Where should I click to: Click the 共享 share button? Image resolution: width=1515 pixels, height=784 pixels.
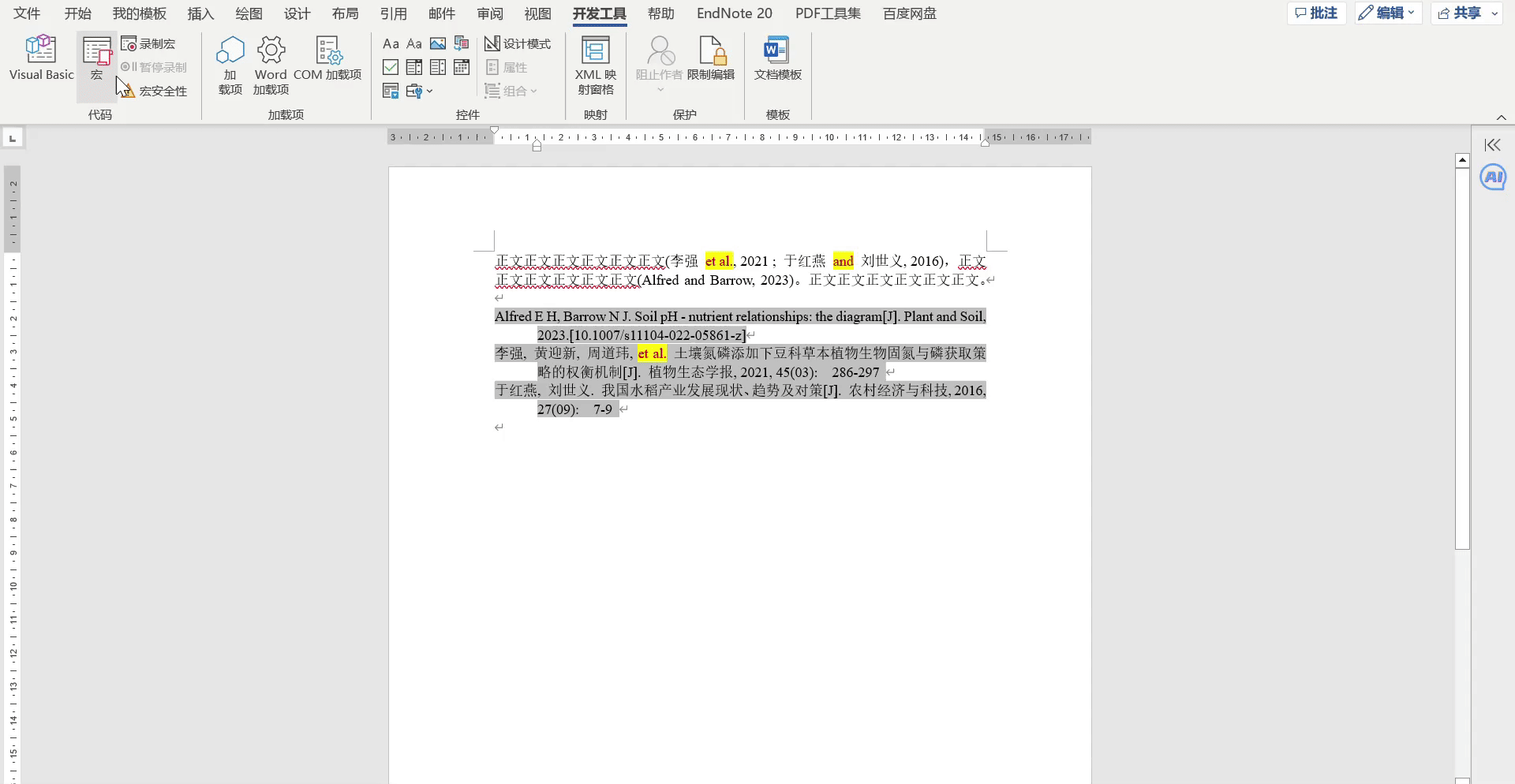[1459, 13]
